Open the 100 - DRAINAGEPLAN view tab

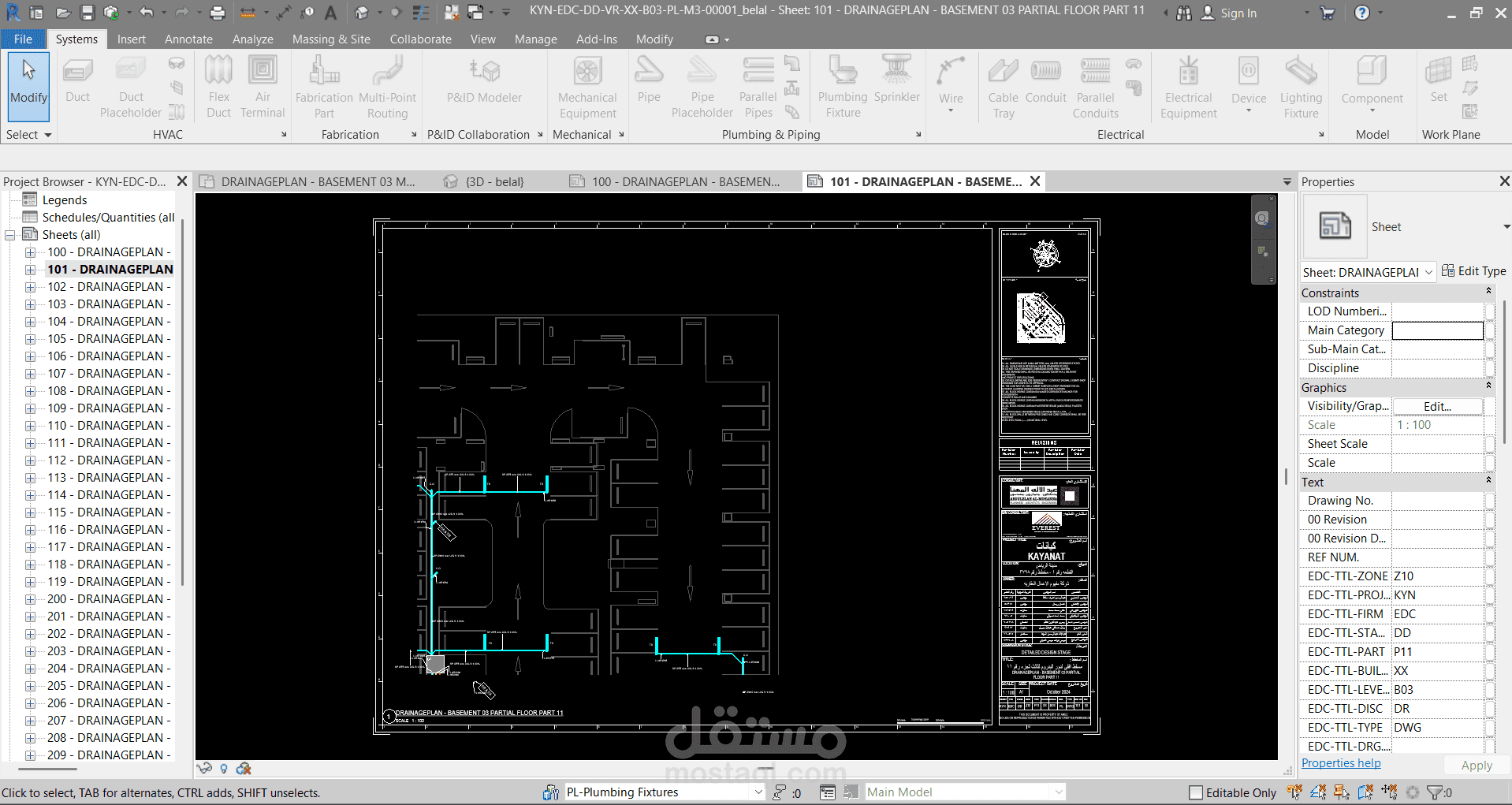[685, 181]
